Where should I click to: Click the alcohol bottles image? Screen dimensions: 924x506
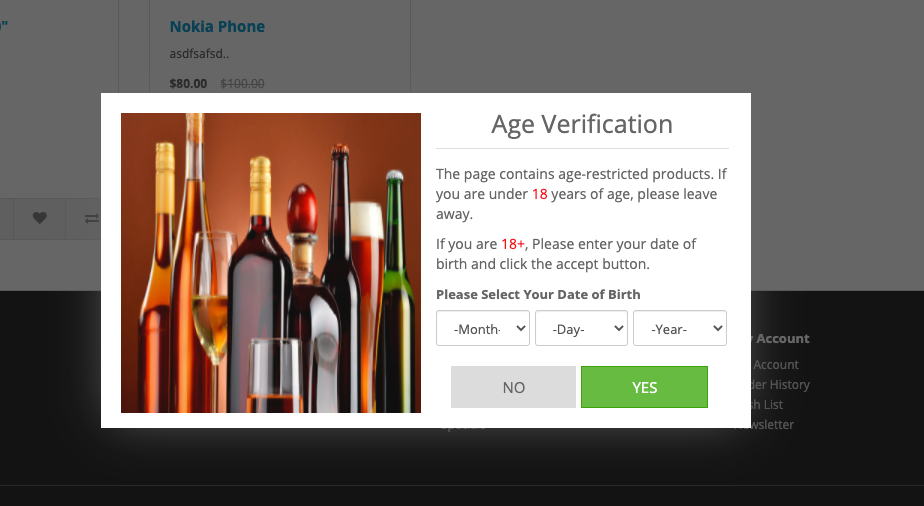click(x=271, y=263)
